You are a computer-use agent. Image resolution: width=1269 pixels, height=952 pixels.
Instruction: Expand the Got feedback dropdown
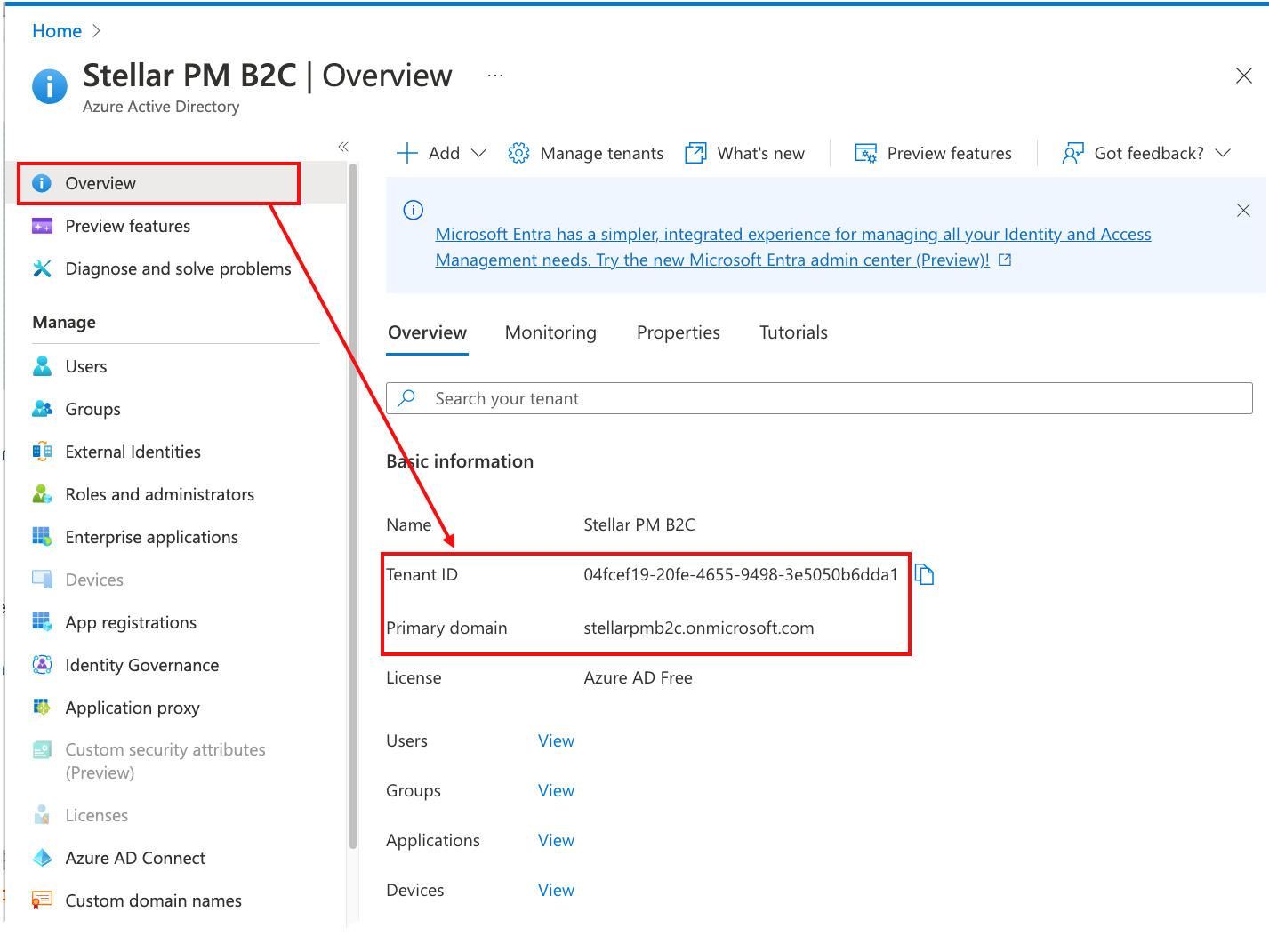click(x=1223, y=153)
